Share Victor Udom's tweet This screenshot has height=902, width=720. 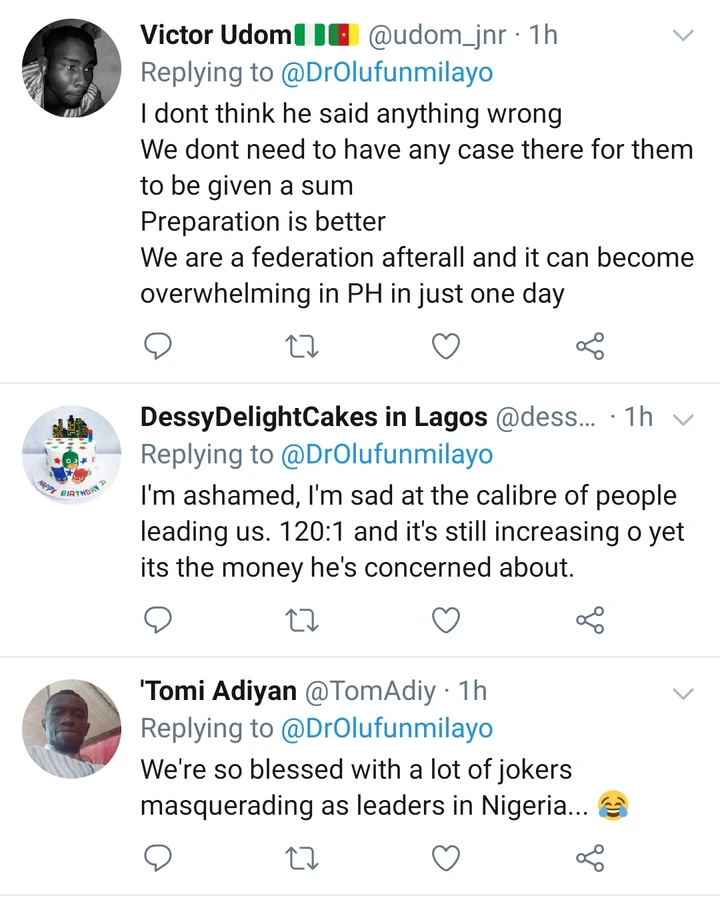(x=590, y=346)
